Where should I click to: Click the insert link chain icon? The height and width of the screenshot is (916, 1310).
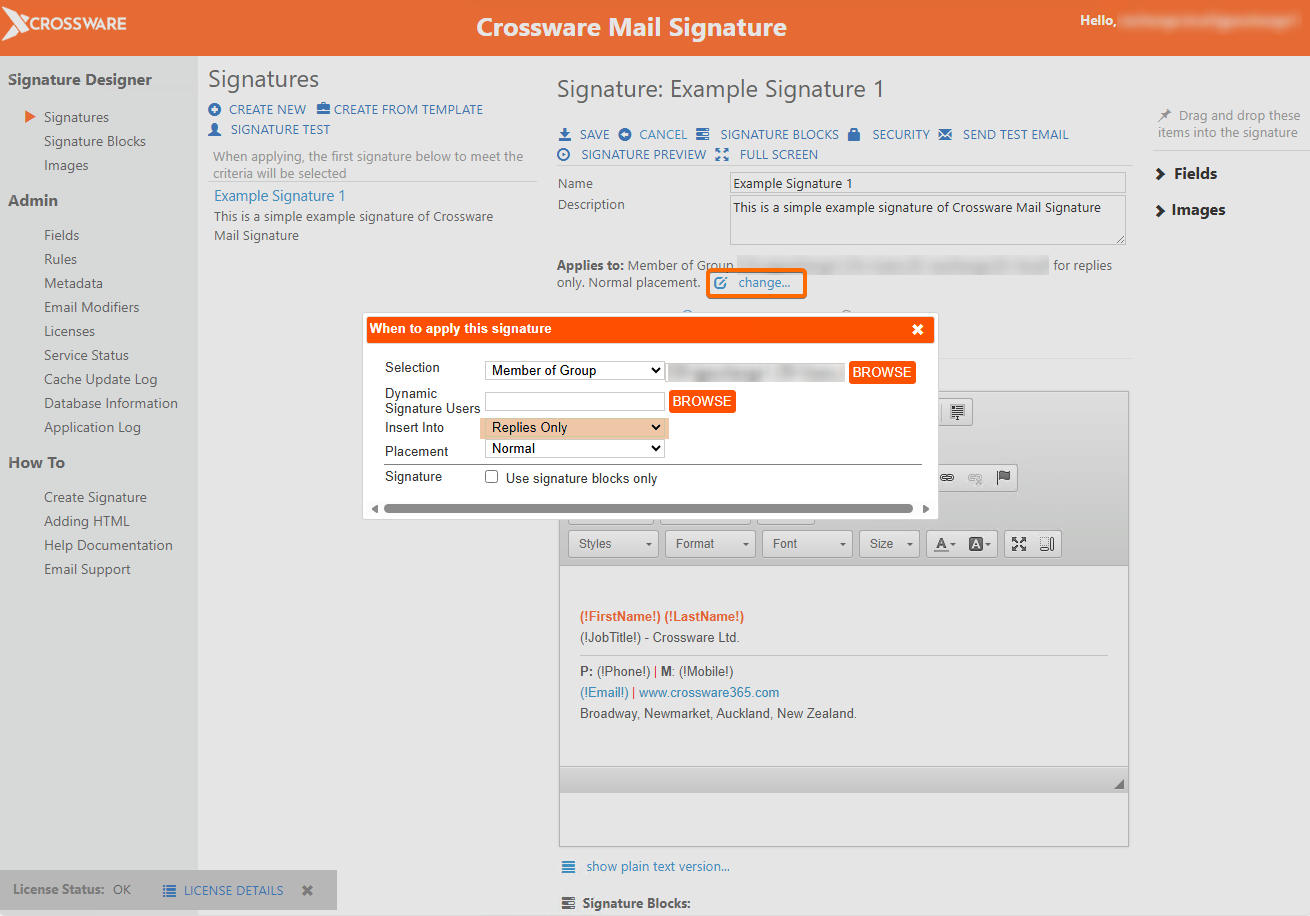[x=947, y=478]
